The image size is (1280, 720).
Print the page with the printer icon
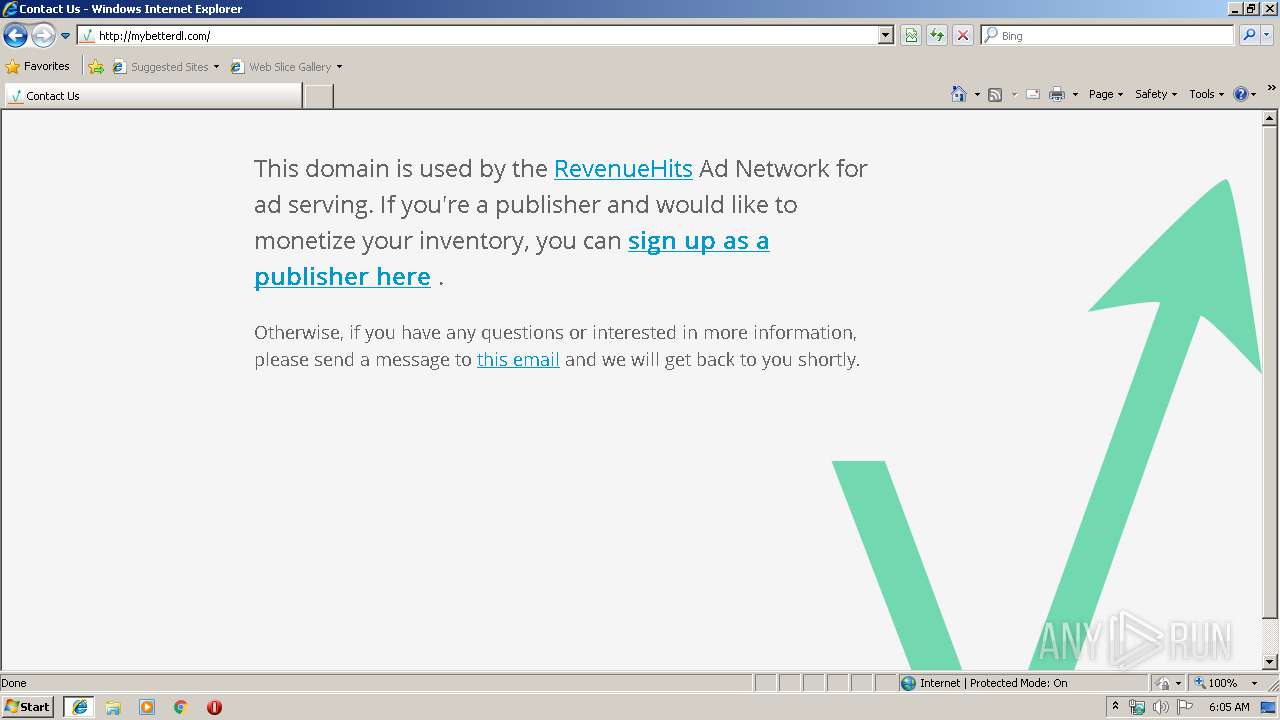click(1057, 95)
